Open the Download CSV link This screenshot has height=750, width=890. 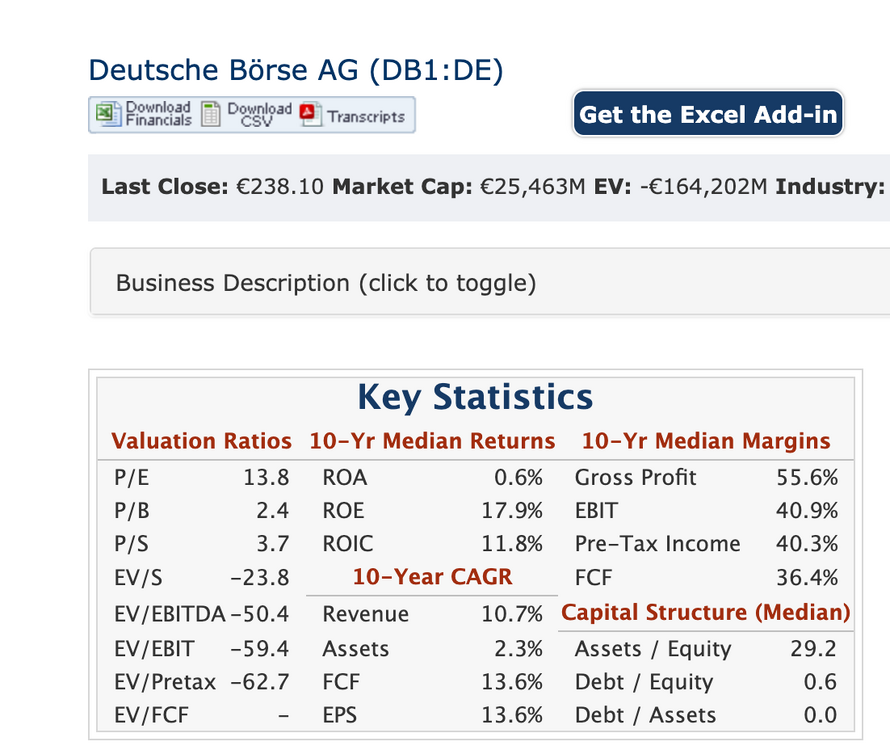pyautogui.click(x=259, y=114)
